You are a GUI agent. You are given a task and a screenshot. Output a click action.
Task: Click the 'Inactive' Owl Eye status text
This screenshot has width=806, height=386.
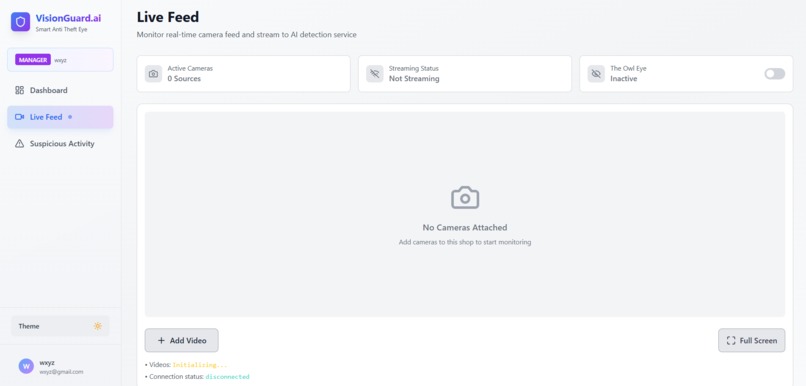coord(624,79)
